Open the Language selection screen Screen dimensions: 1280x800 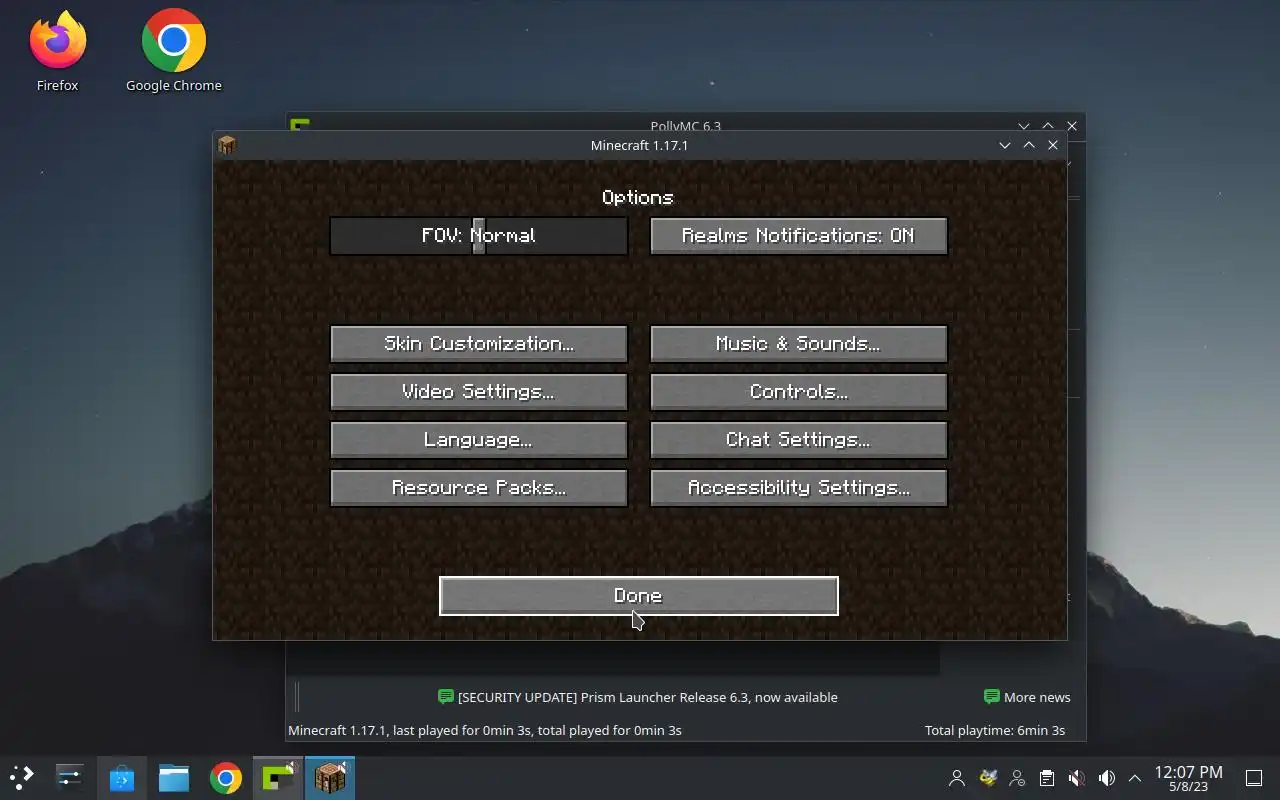(479, 440)
